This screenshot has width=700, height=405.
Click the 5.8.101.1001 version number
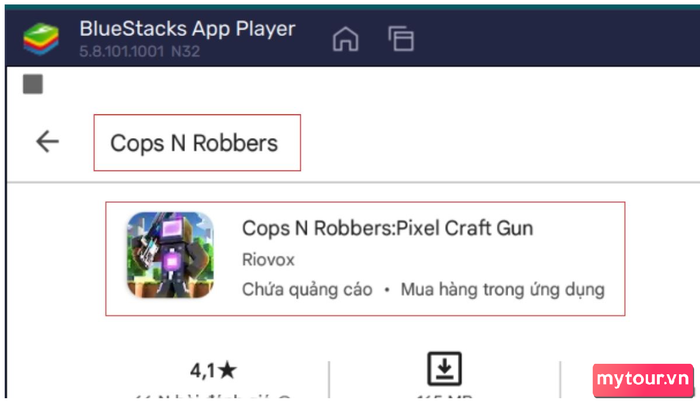pyautogui.click(x=122, y=51)
